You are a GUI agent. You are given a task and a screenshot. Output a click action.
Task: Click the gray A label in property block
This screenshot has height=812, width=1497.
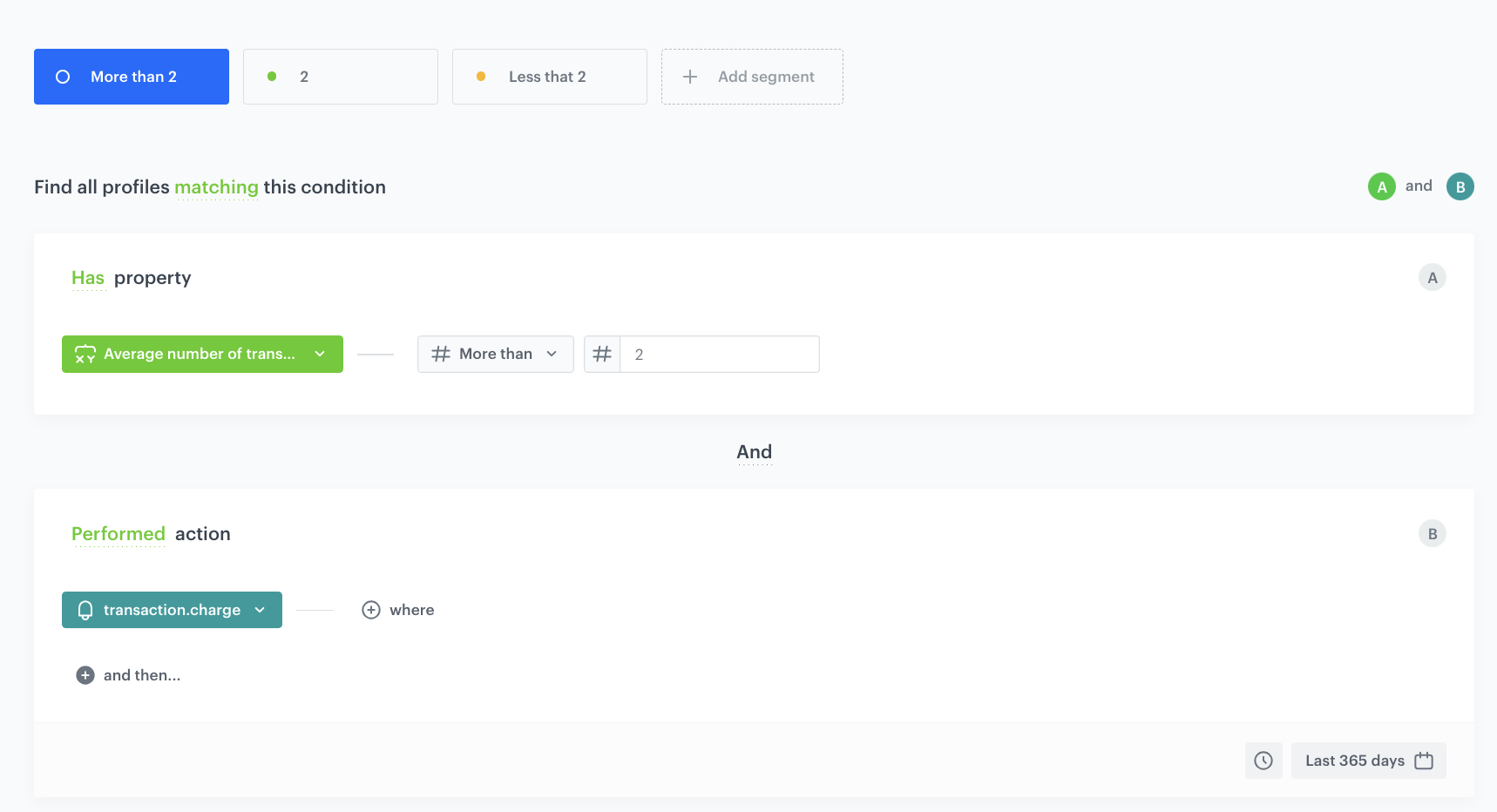click(1432, 278)
